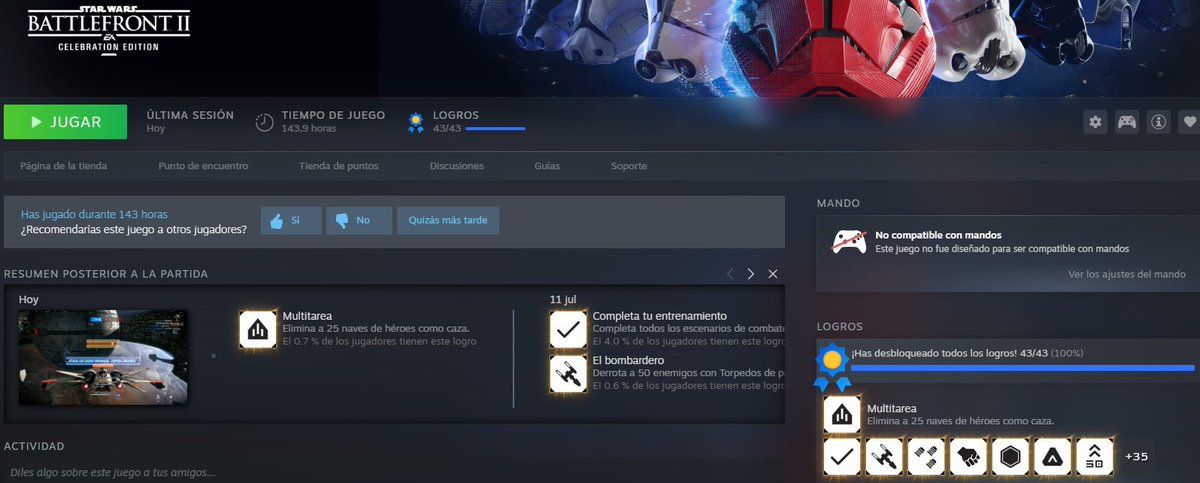Viewport: 1200px width, 483px height.
Task: Click the Battlefront II game logo
Action: pos(108,31)
